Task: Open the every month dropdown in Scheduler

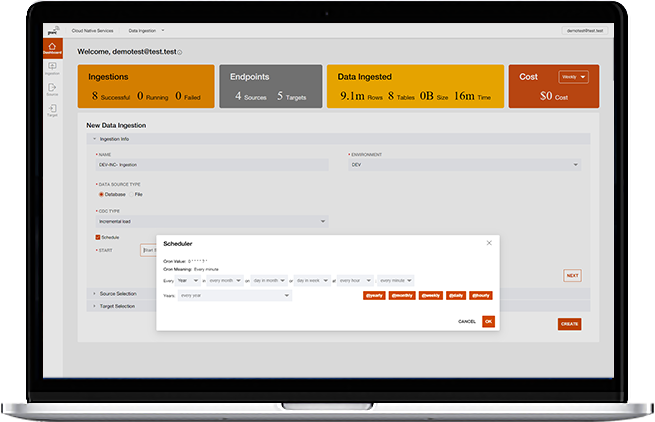Action: coord(225,281)
